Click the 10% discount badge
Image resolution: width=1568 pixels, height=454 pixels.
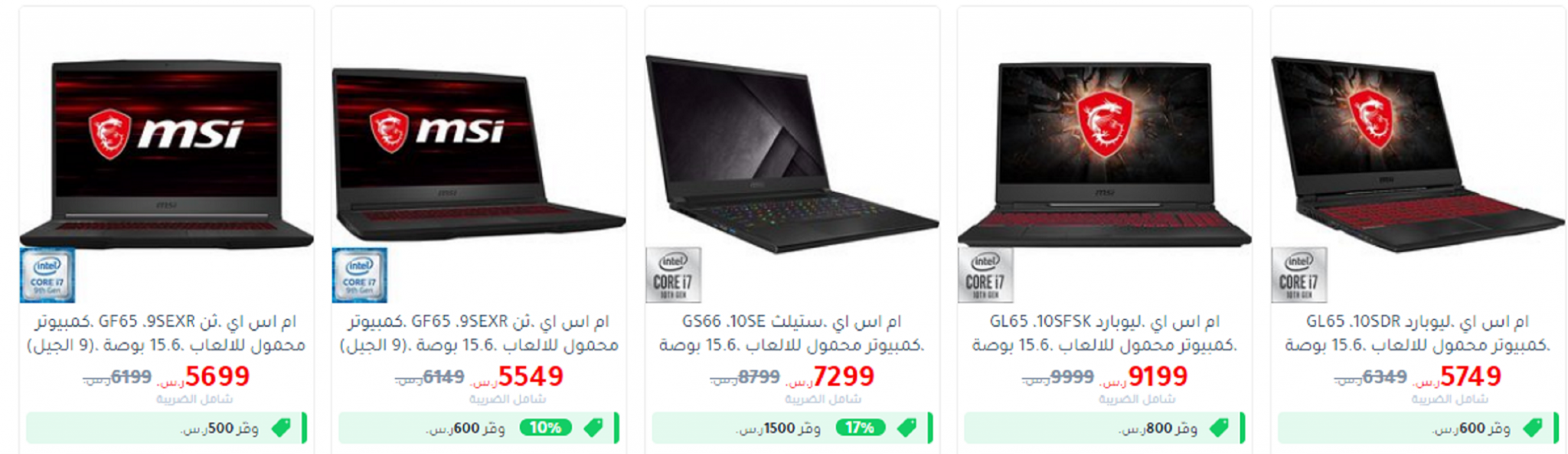[x=546, y=428]
